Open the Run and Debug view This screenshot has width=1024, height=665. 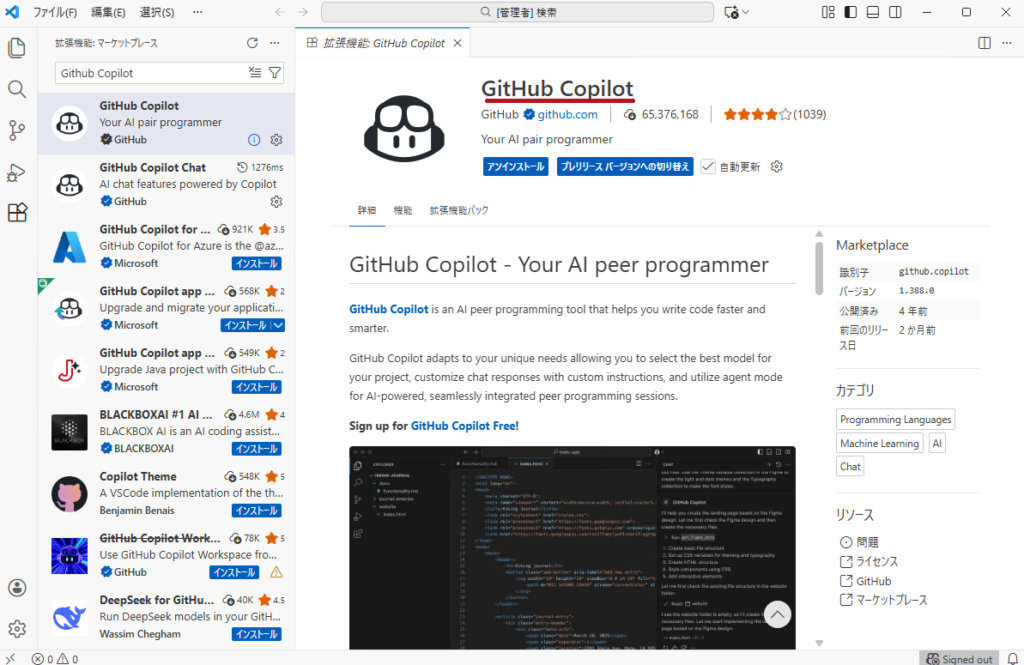click(x=16, y=171)
